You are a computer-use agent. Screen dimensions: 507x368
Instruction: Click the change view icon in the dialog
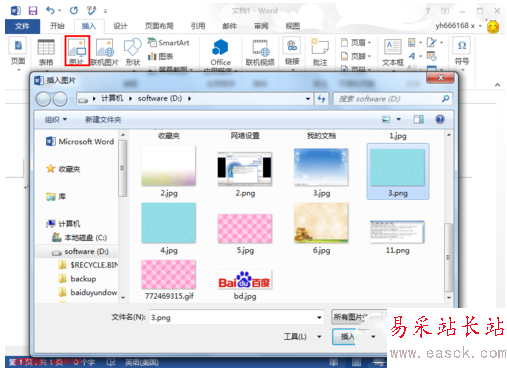[386, 119]
